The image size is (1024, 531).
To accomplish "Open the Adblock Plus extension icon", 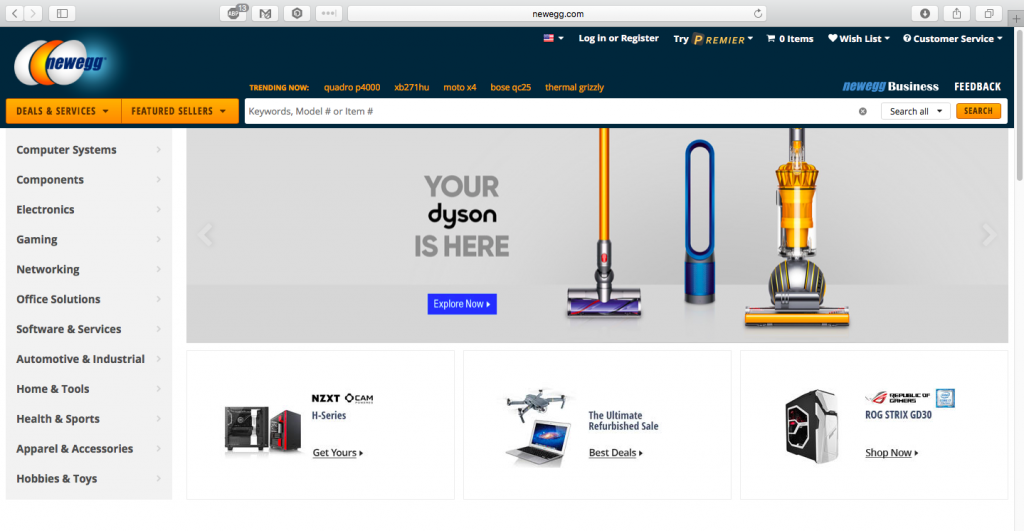I will click(x=233, y=13).
